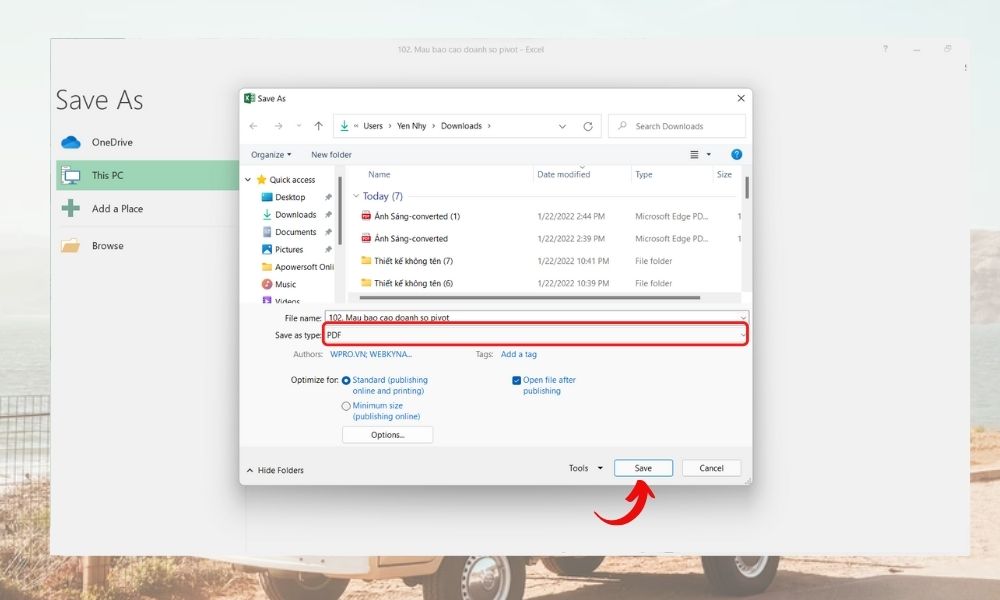The width and height of the screenshot is (1000, 600).
Task: Click the Cancel button
Action: coord(711,468)
